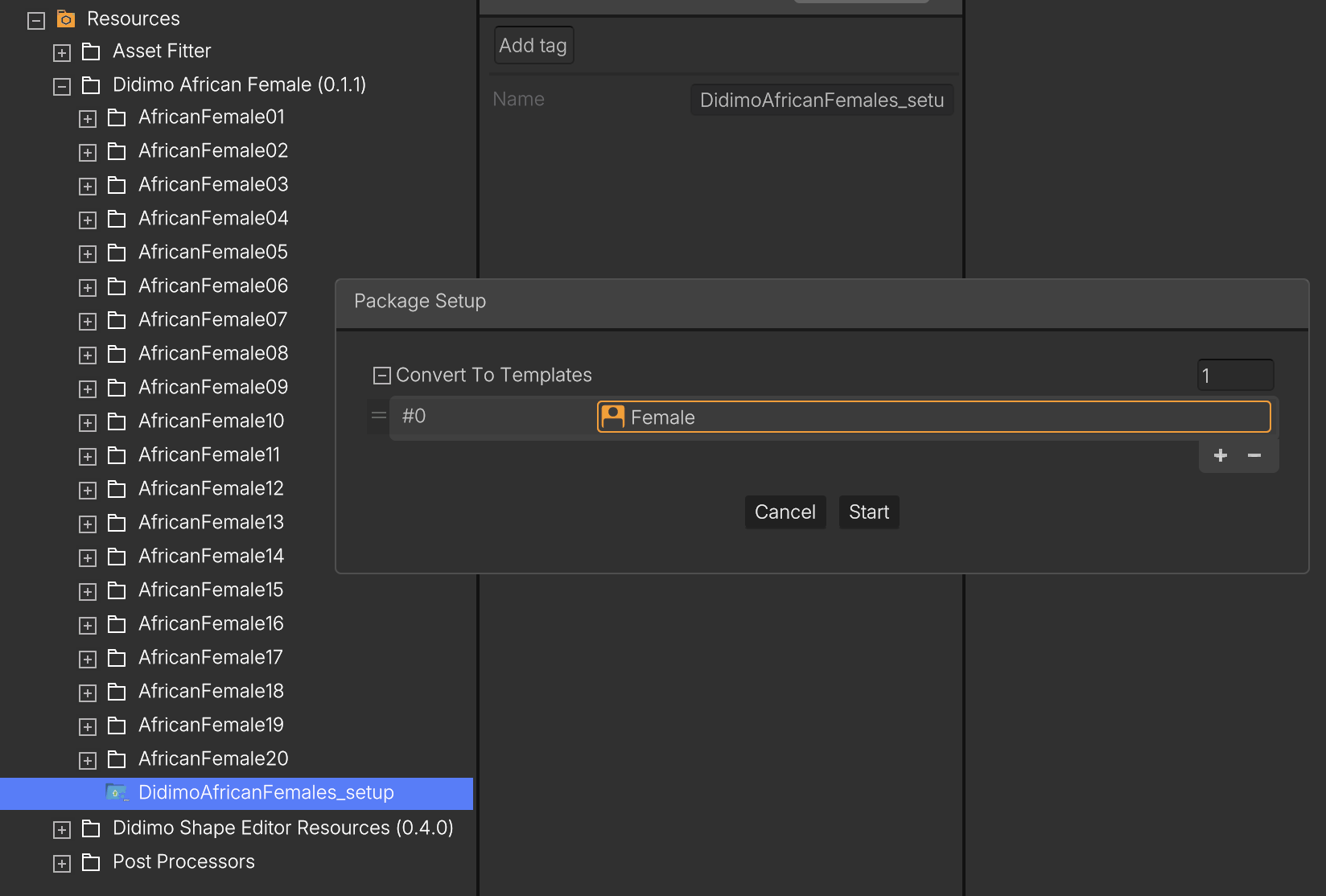Viewport: 1326px width, 896px height.
Task: Click the Package Setup dialog title
Action: [420, 301]
